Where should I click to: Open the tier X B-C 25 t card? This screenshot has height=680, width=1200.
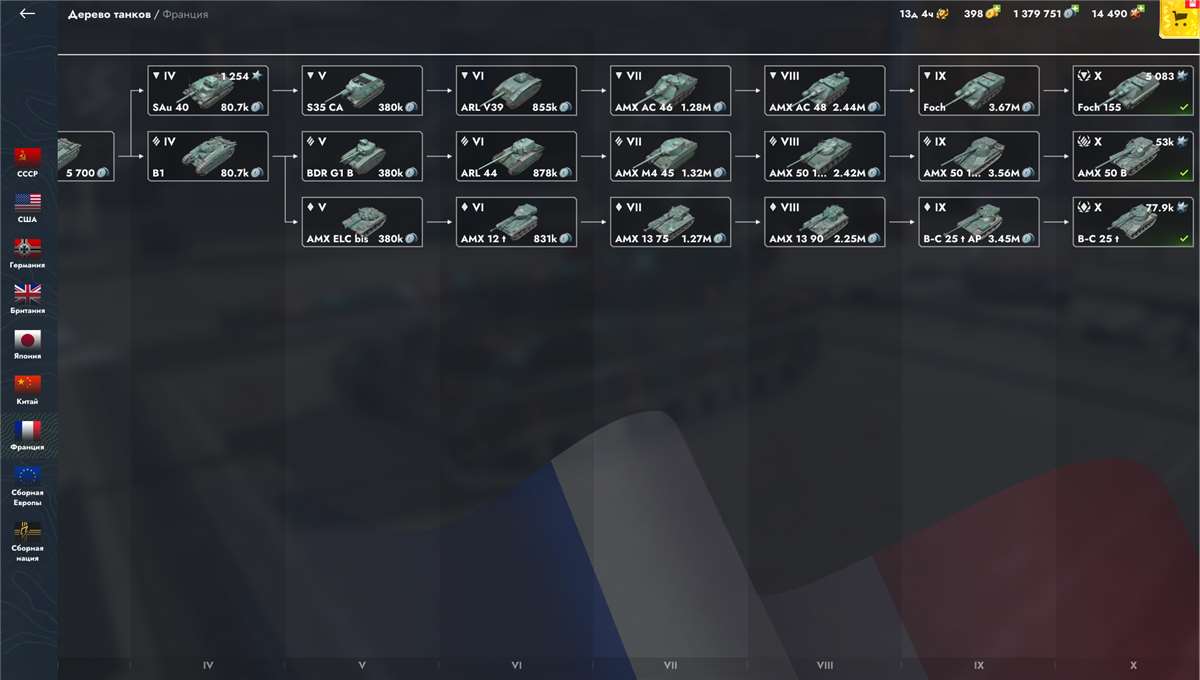1133,222
